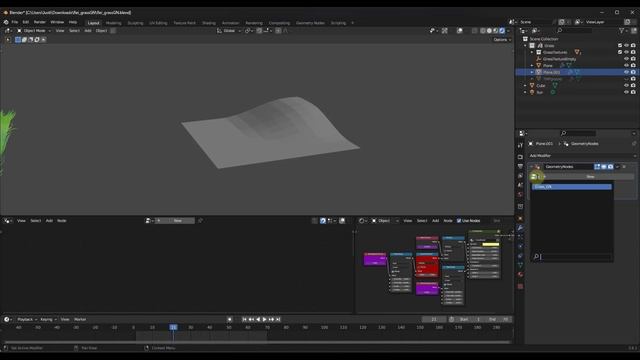Click the node group browse icon in modifier

pyautogui.click(x=536, y=177)
